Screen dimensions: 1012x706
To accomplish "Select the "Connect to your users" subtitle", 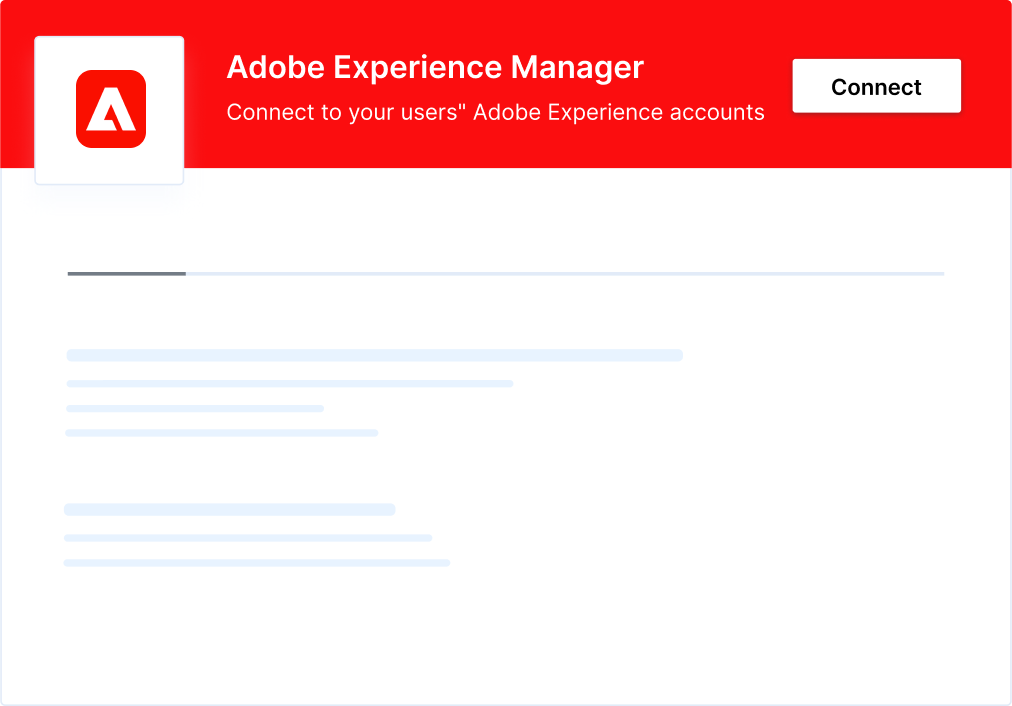I will pyautogui.click(x=495, y=112).
